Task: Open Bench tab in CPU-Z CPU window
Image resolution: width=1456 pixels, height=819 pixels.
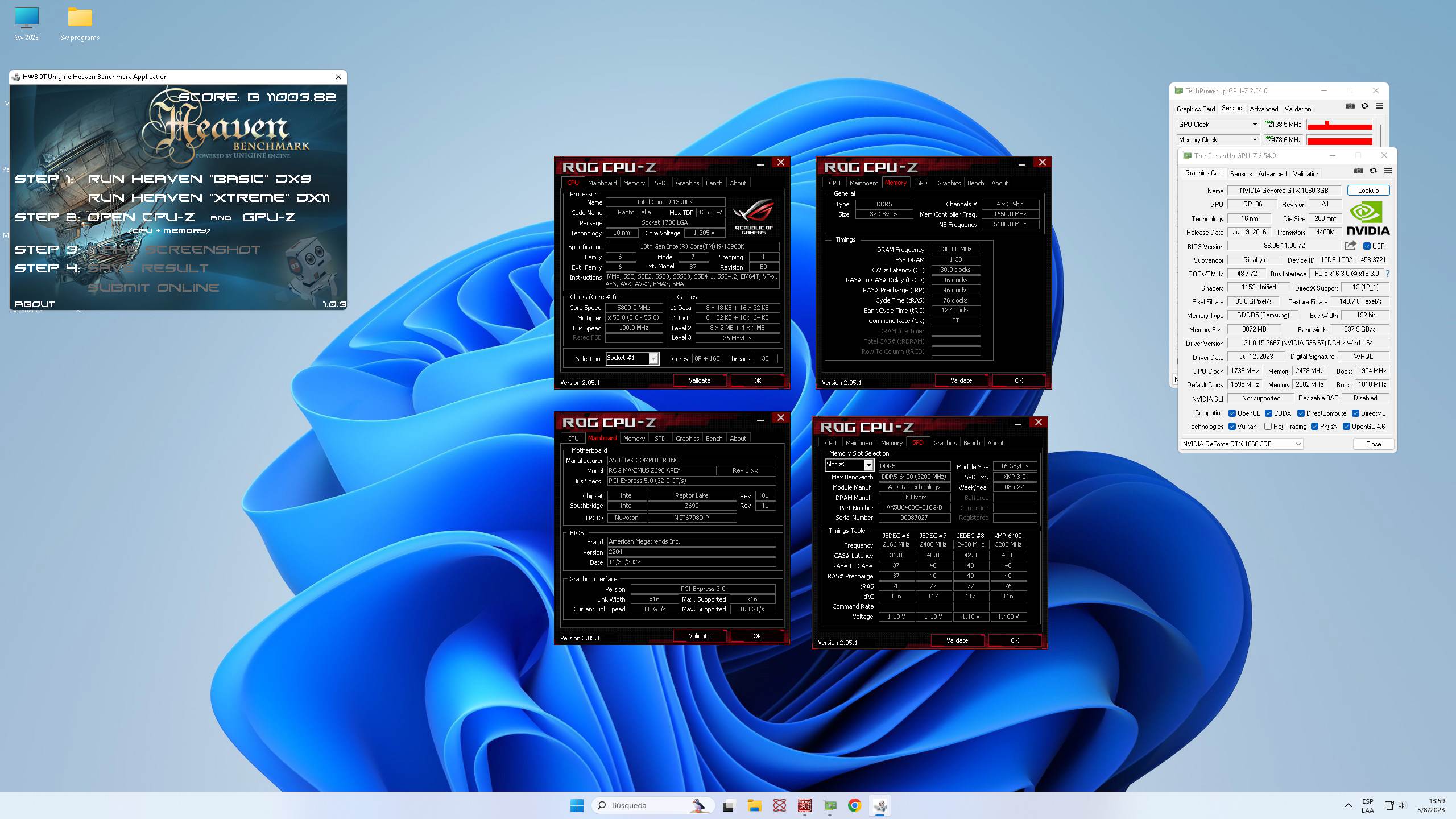Action: tap(714, 183)
